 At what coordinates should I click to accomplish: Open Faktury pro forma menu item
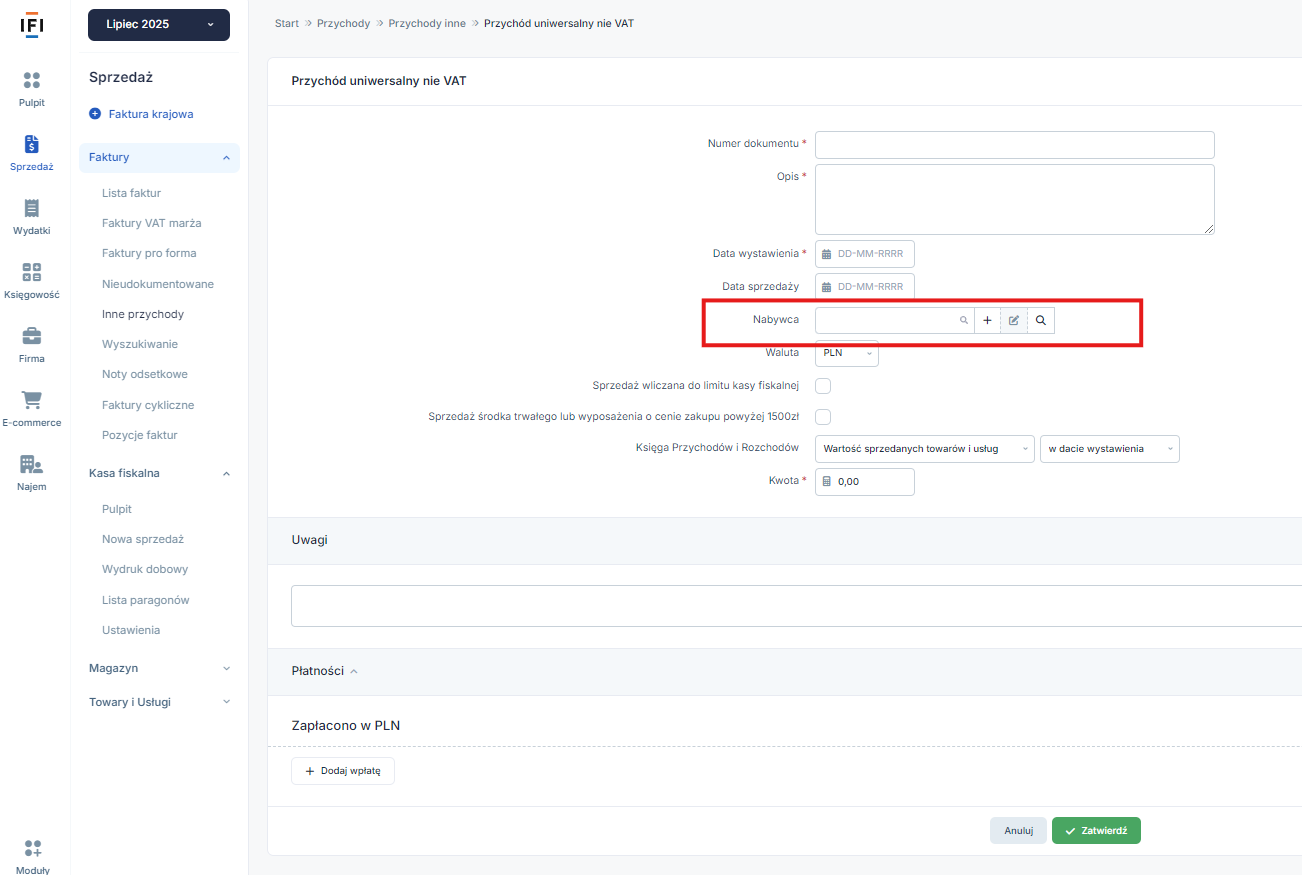[x=149, y=253]
